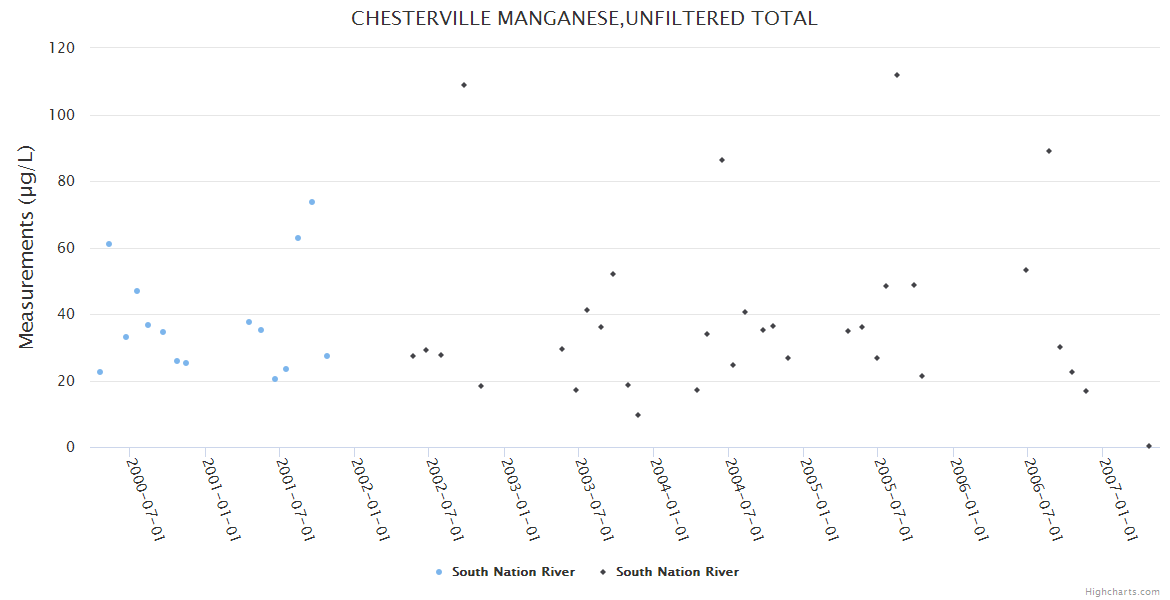The height and width of the screenshot is (600, 1170).
Task: Select the highest black point near 112
Action: coord(897,75)
